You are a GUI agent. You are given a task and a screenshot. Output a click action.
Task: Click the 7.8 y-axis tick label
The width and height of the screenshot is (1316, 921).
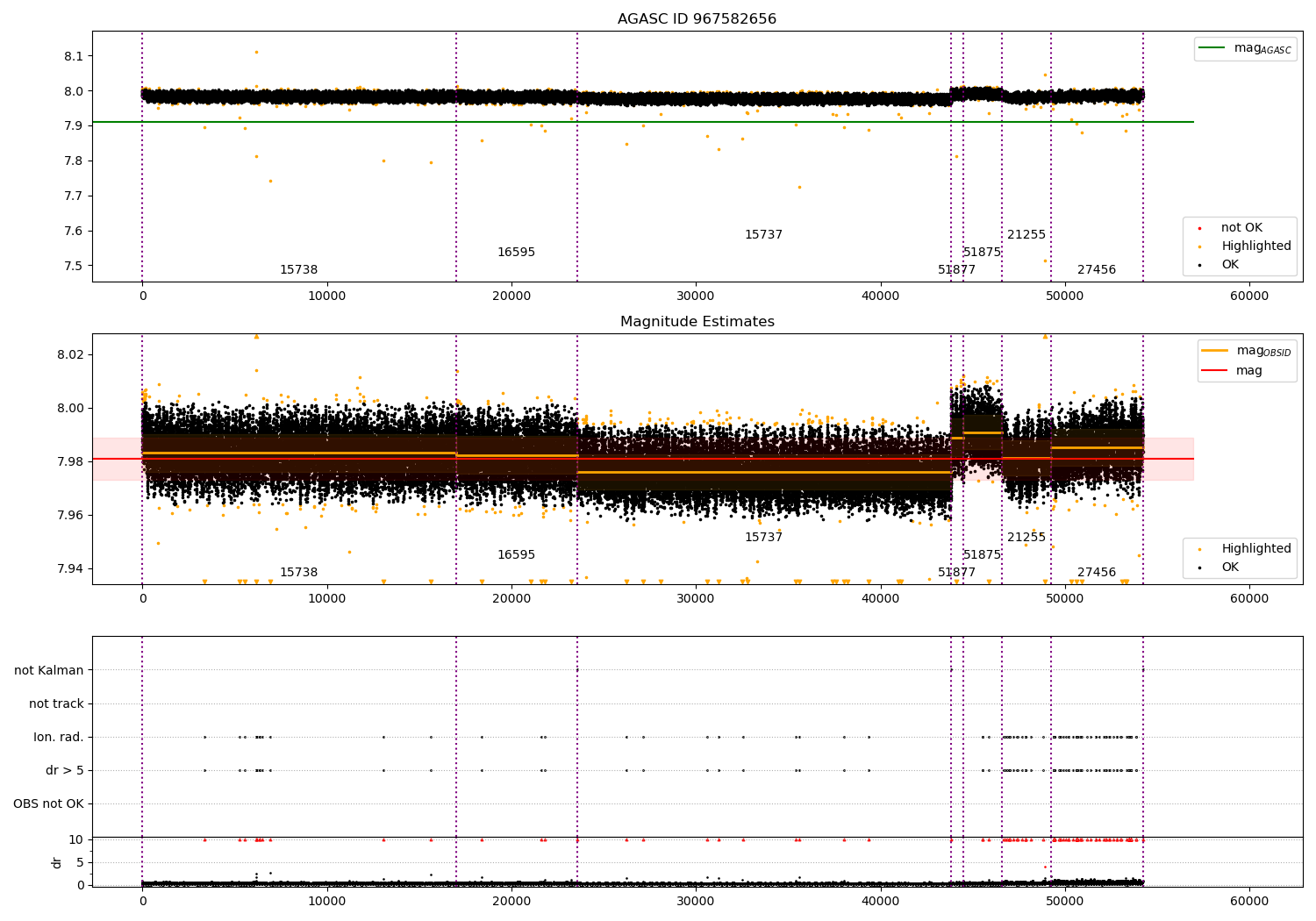(x=74, y=161)
